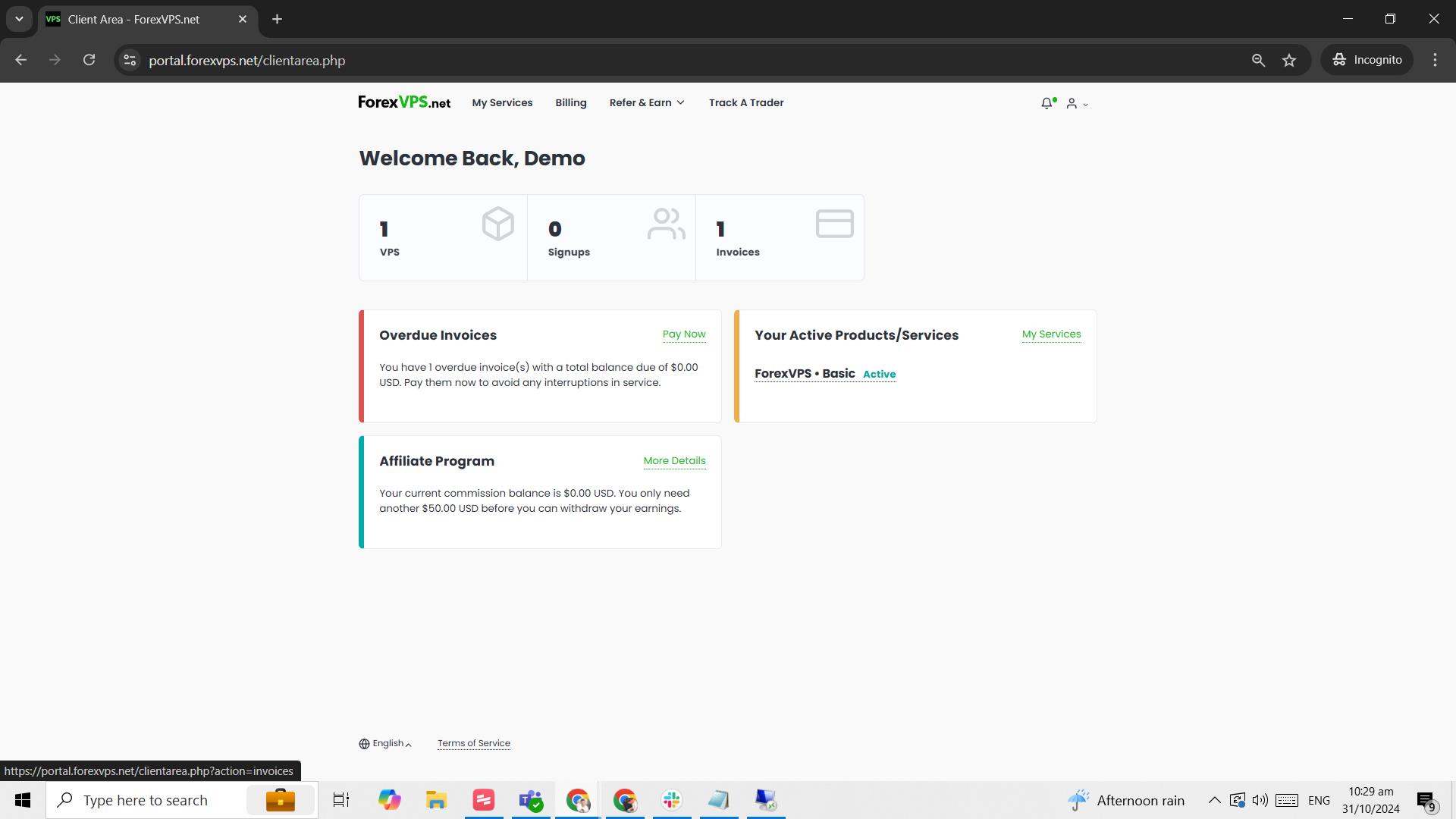Go back using browser back arrow
Screen dimensions: 1456x819
(20, 60)
